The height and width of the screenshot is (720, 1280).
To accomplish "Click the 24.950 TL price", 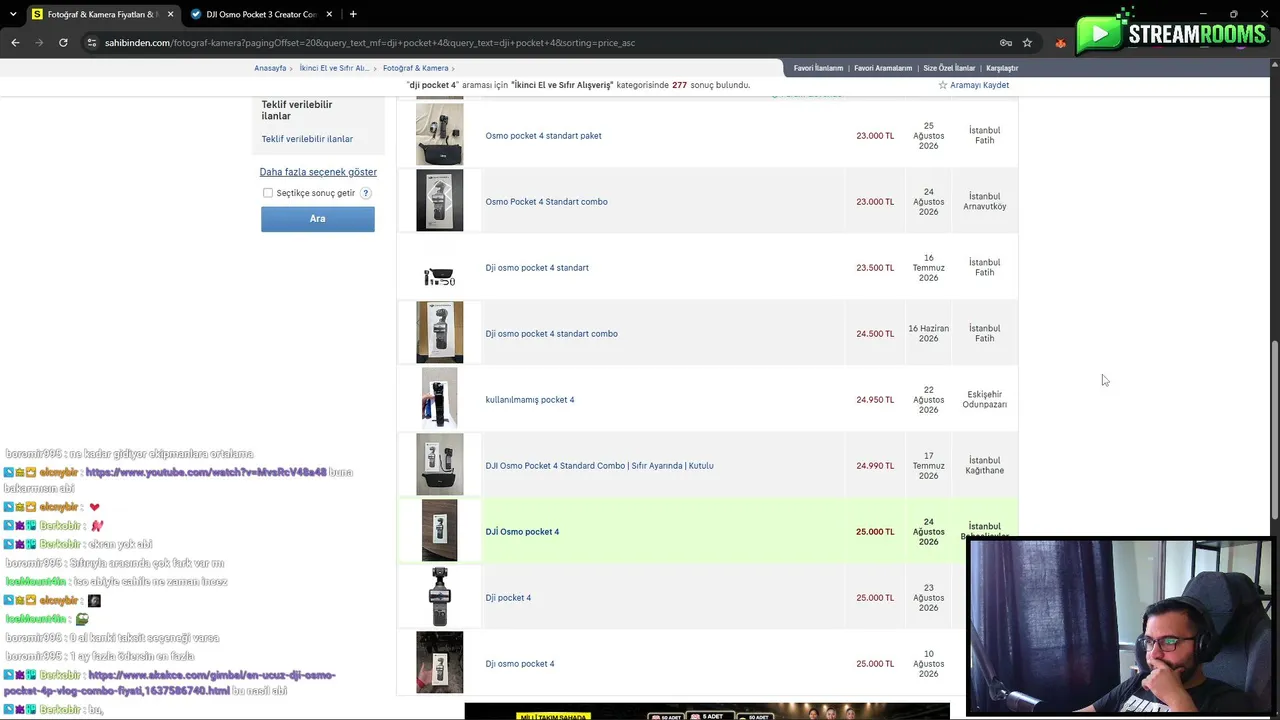I will [x=875, y=400].
